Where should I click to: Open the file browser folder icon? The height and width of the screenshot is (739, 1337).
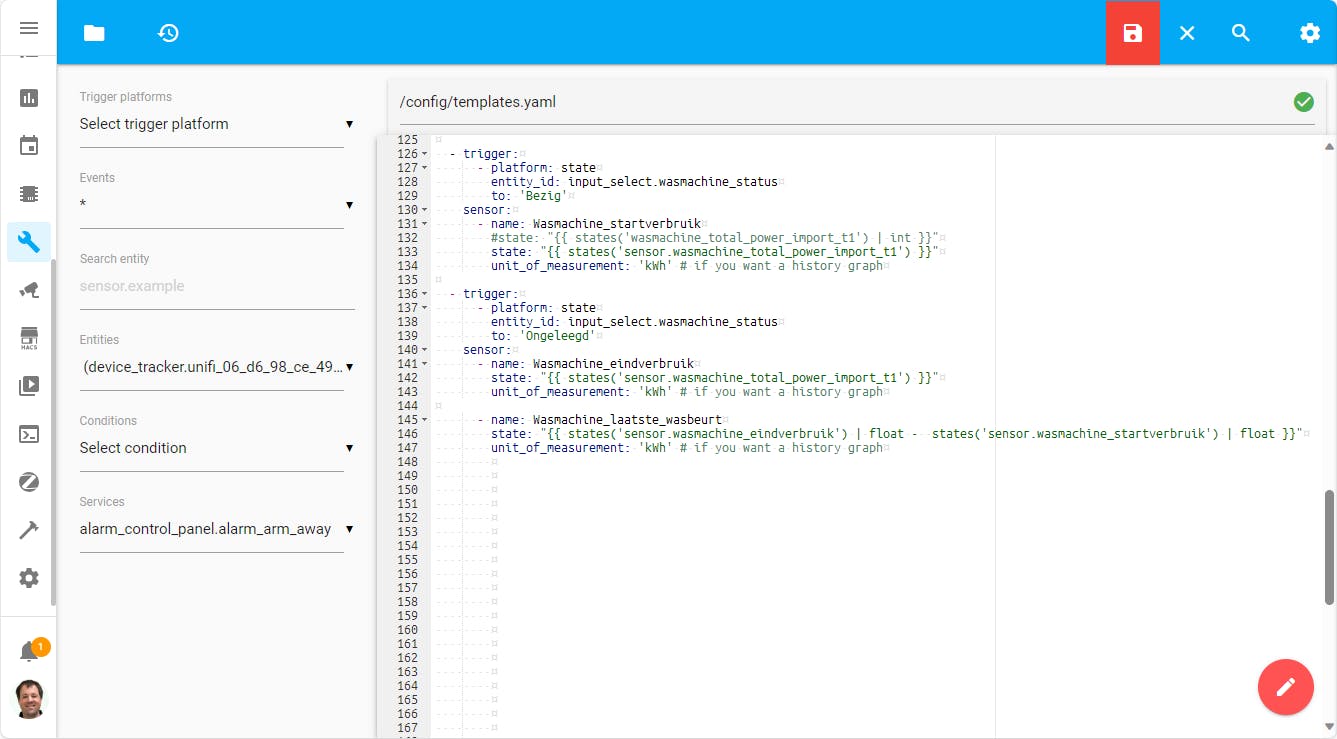[x=94, y=33]
